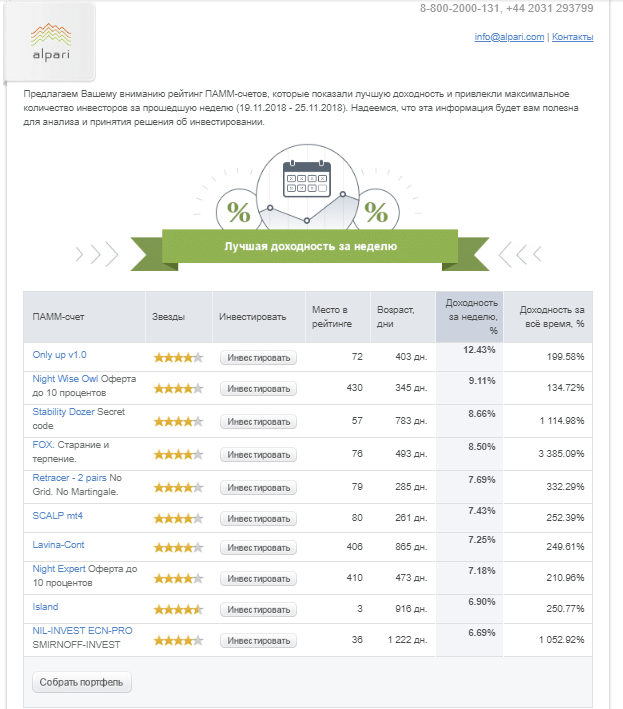The width and height of the screenshot is (623, 709).
Task: Click the star rating for Lavina-Cont
Action: pyautogui.click(x=179, y=548)
